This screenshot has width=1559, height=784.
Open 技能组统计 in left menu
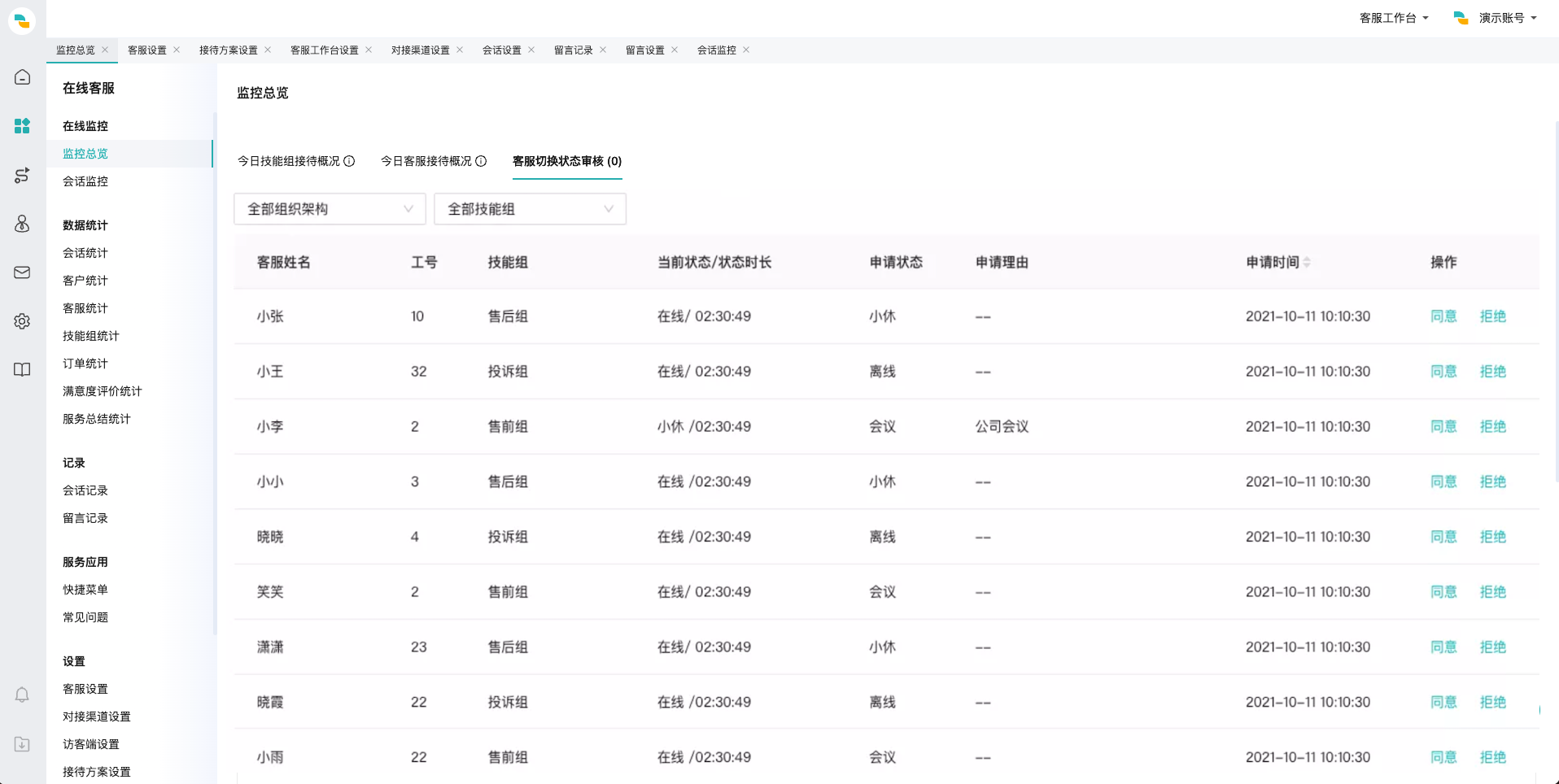pos(91,336)
